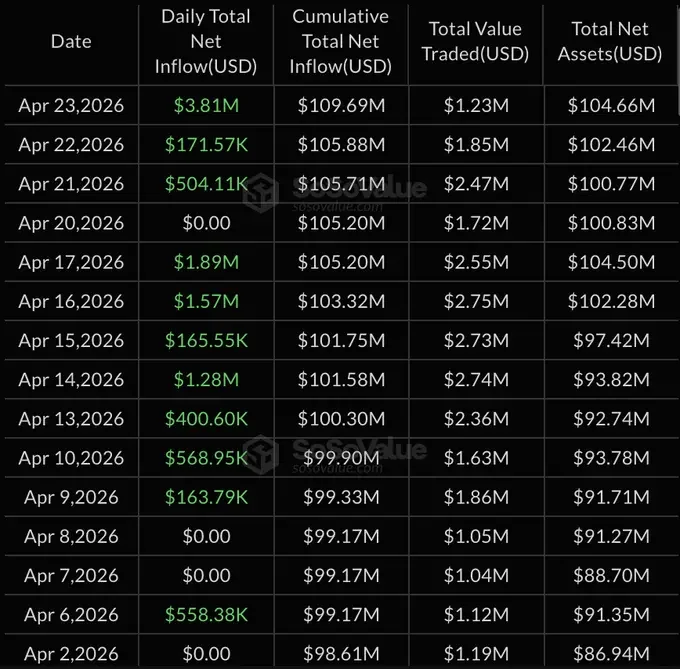The height and width of the screenshot is (669, 680).
Task: Click the Apr 20,2026 date cell
Action: click(x=71, y=223)
